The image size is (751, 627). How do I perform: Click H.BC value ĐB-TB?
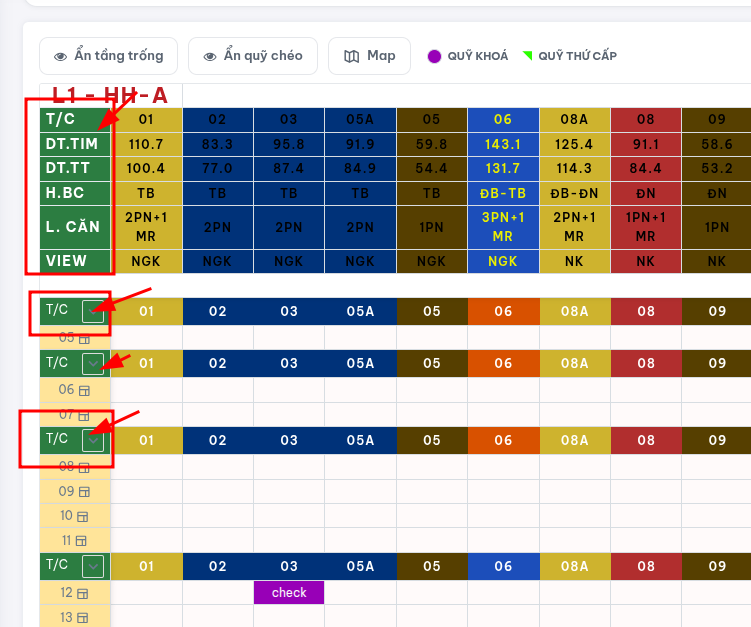pyautogui.click(x=503, y=194)
